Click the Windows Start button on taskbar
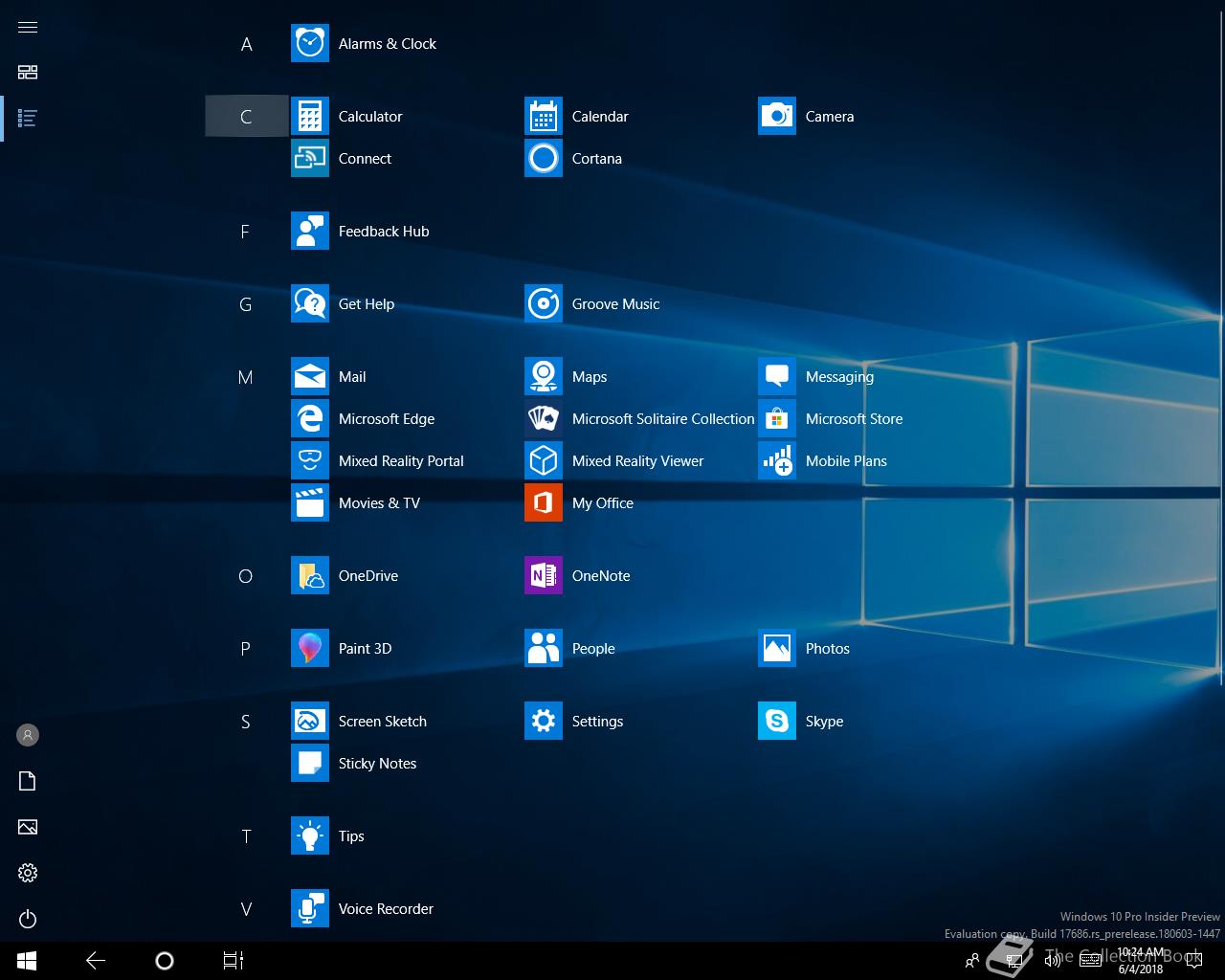 [27, 961]
